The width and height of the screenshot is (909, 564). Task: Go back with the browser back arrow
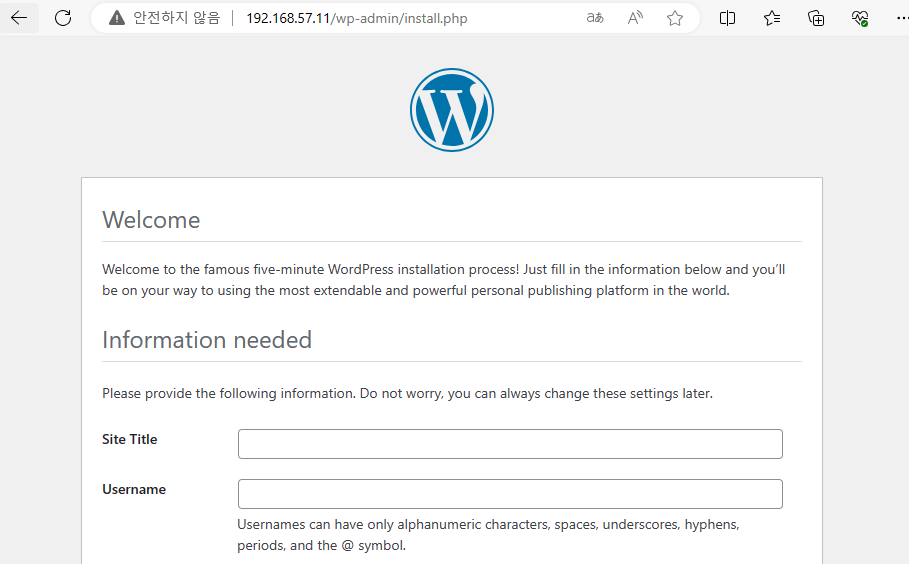click(x=19, y=18)
